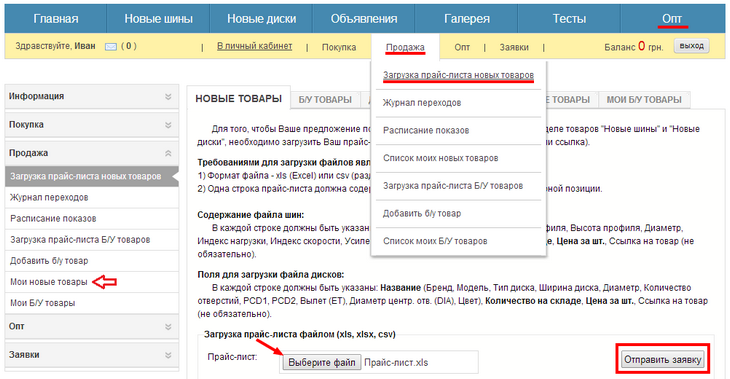Click the Выберите файл button
Viewport: 730px width, 379px height.
322,362
